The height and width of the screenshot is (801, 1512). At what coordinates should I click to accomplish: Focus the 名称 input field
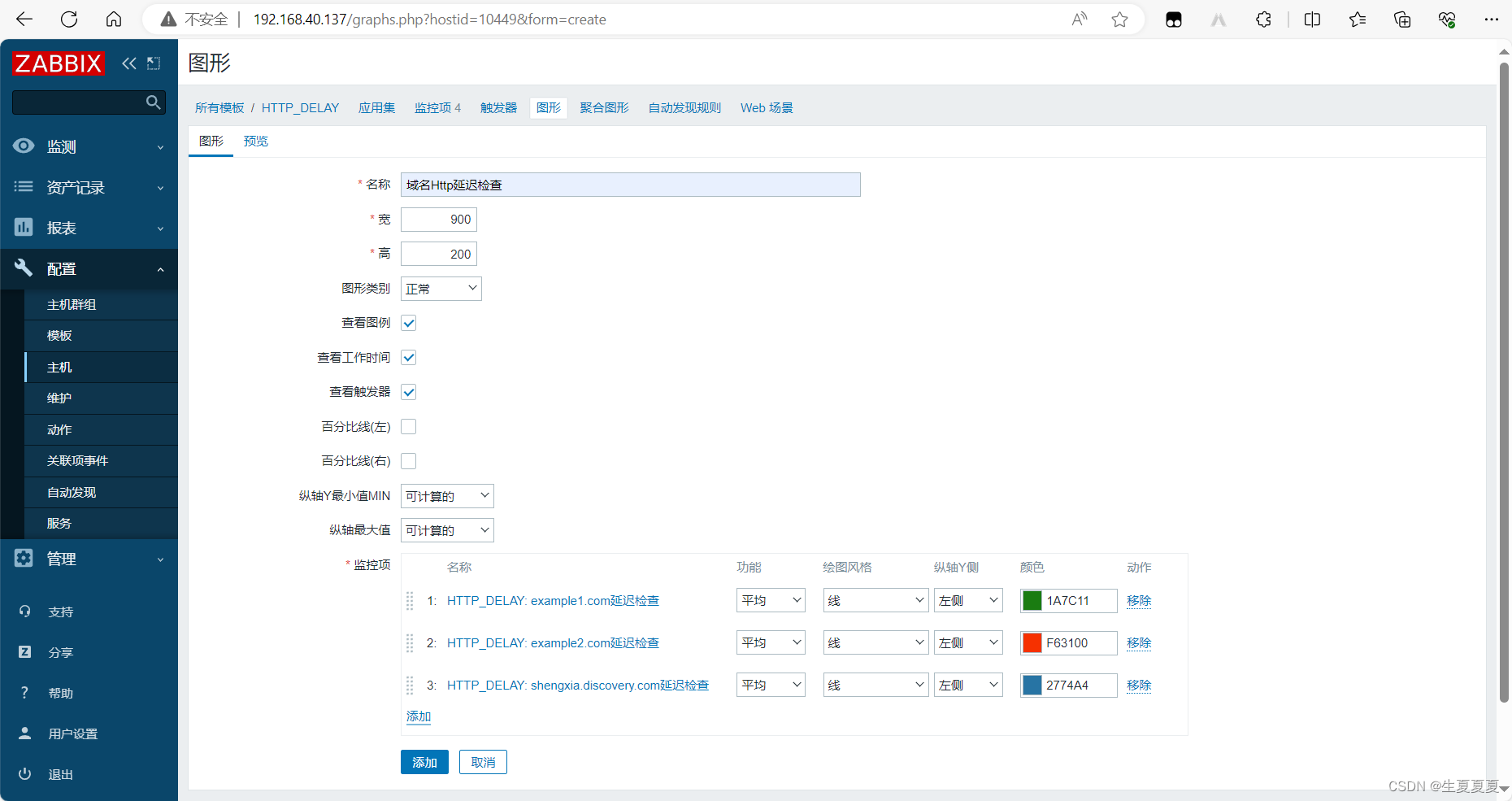click(x=631, y=185)
